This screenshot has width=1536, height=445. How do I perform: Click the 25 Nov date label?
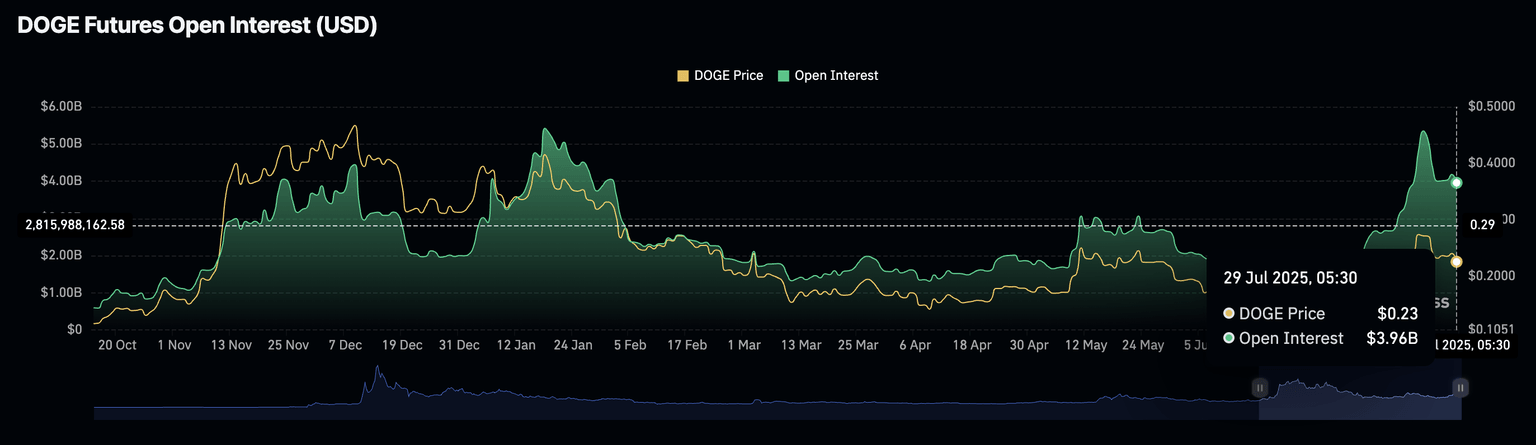288,345
